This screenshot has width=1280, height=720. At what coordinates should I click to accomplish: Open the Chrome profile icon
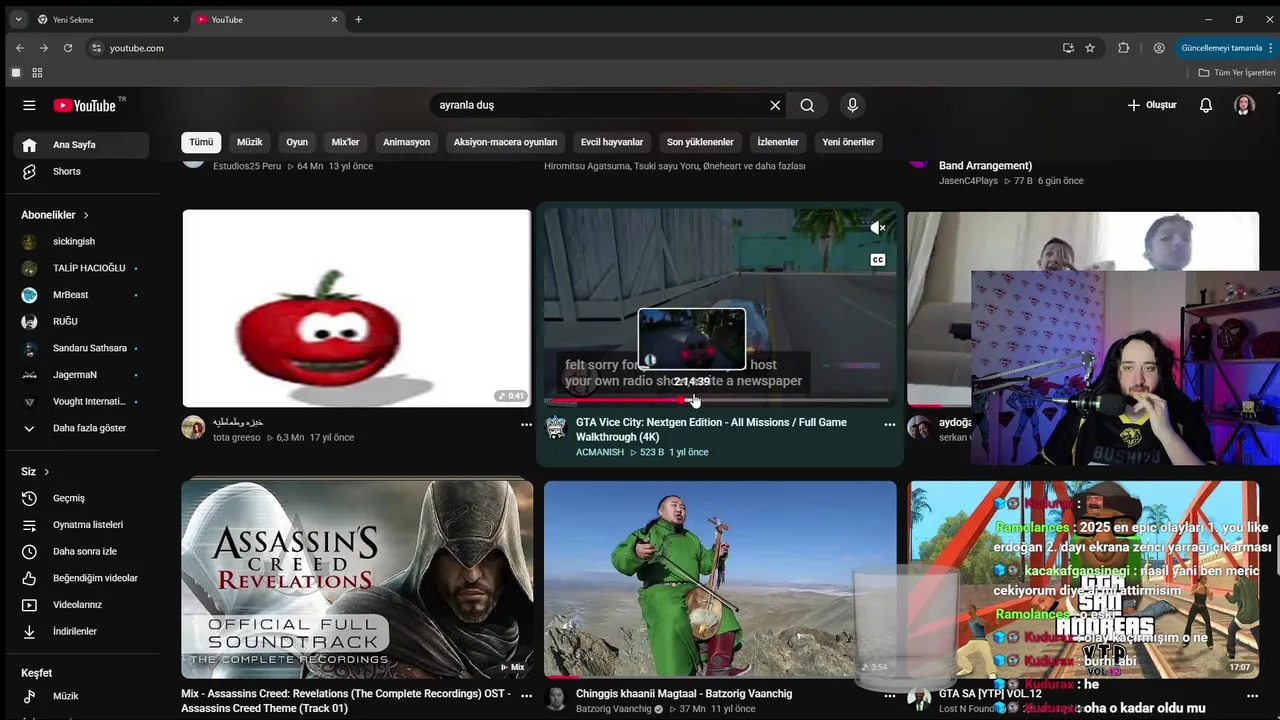[1159, 48]
